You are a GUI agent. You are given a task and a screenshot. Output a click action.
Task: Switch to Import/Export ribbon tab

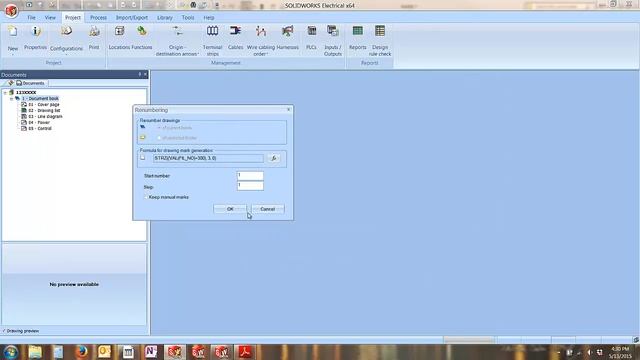(132, 18)
